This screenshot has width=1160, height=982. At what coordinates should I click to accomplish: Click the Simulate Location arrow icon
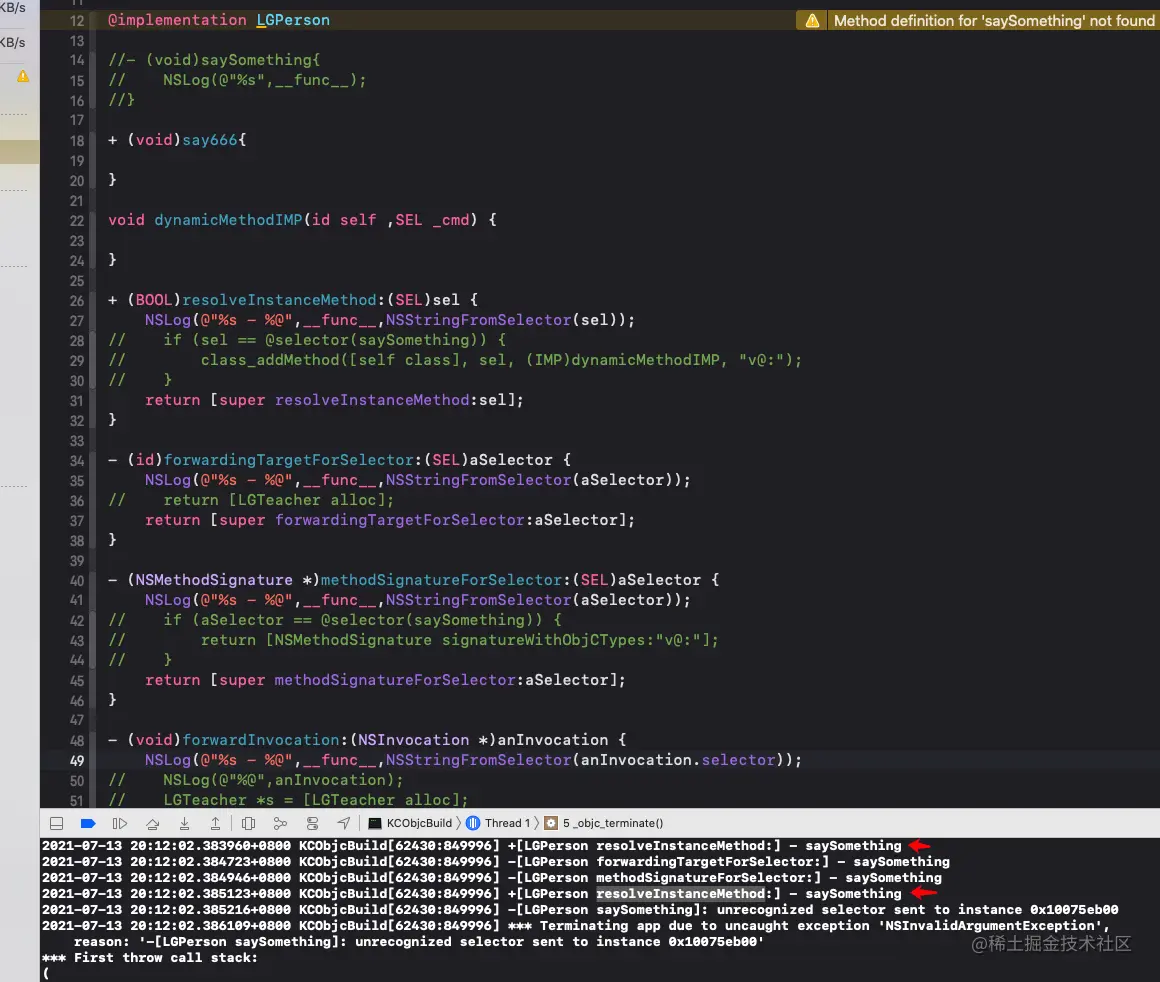coord(344,823)
